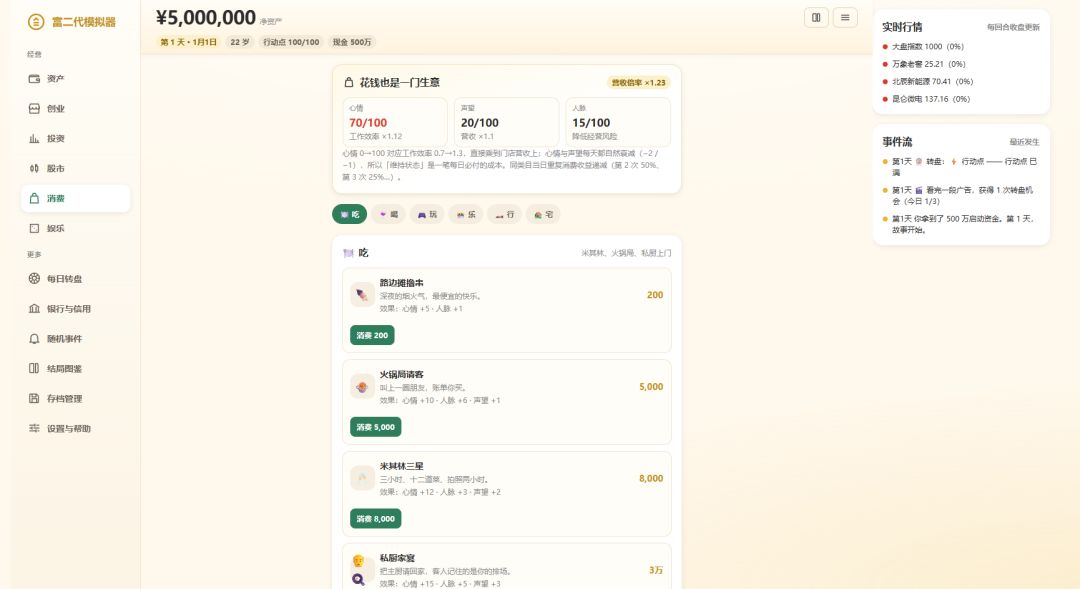Open 每日转盘 wheel icon in sidebar
Viewport: 1080px width, 589px height.
(x=34, y=278)
